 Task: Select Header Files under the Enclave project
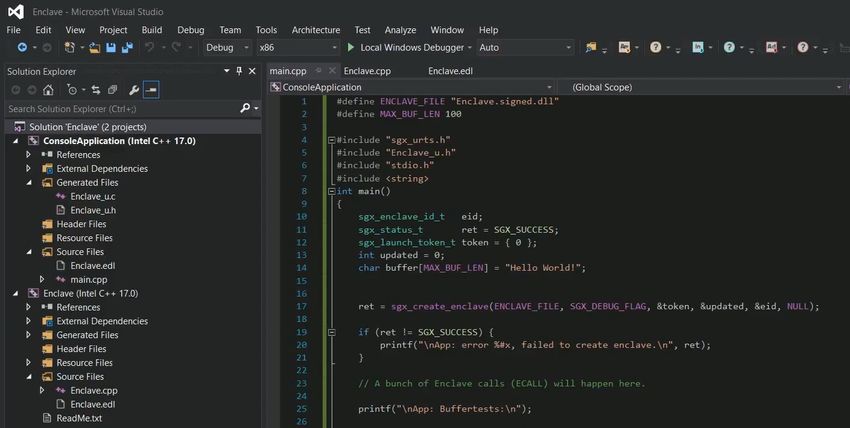pos(81,349)
